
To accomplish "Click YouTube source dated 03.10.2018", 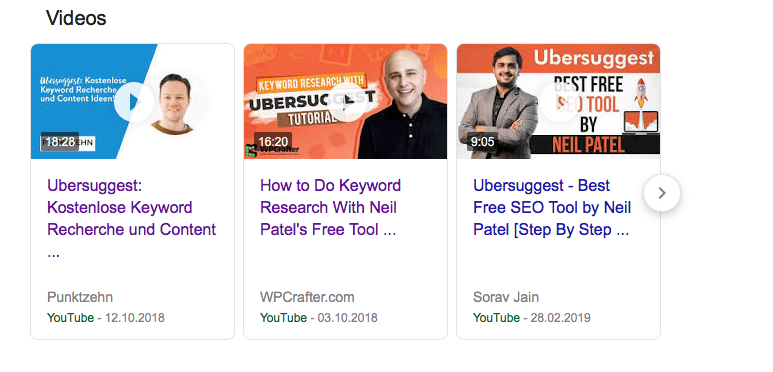I will pos(283,318).
